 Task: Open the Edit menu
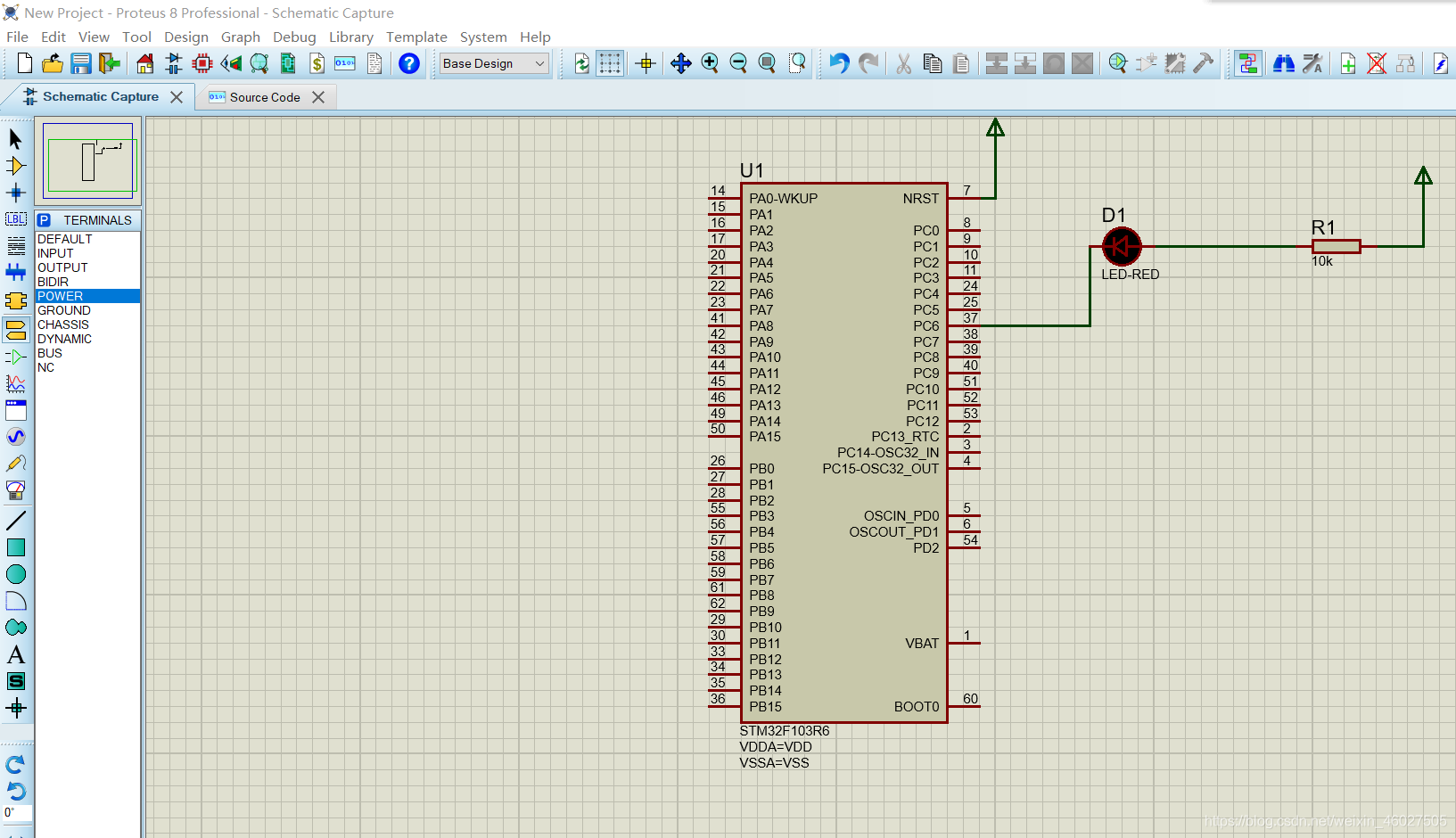pyautogui.click(x=53, y=37)
